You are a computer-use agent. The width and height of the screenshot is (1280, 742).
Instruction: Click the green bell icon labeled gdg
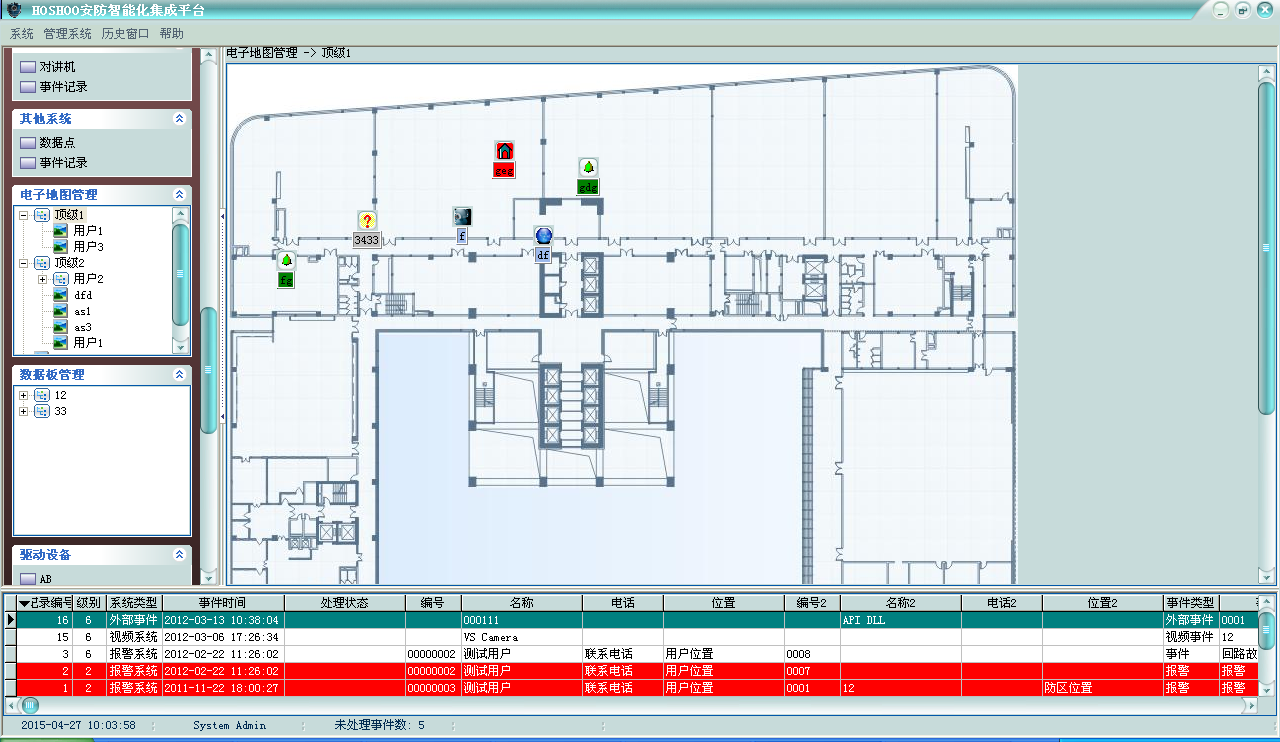tap(588, 167)
